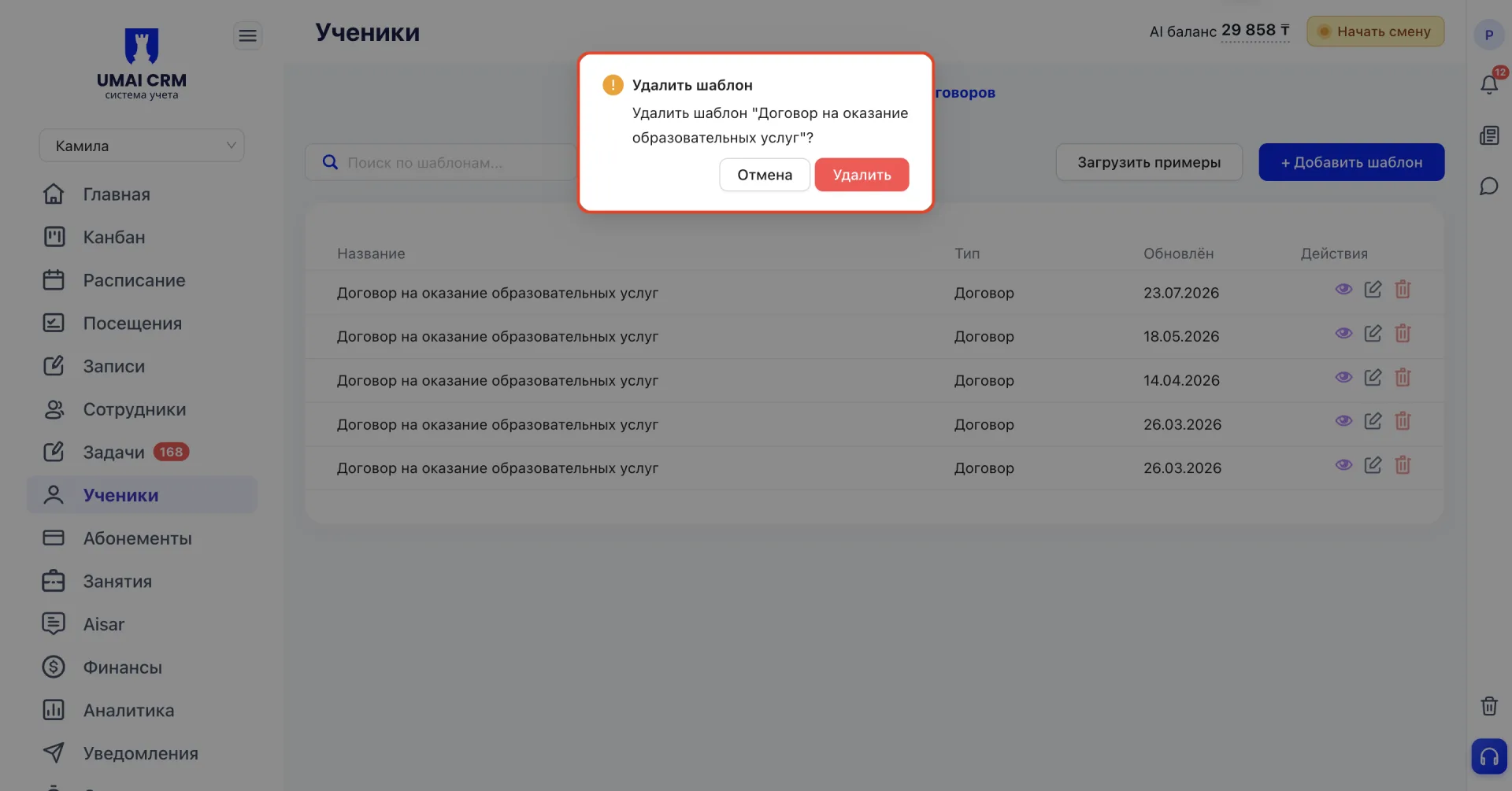This screenshot has width=1512, height=791.
Task: Click the date 14.04.2026
Action: 1181,381
